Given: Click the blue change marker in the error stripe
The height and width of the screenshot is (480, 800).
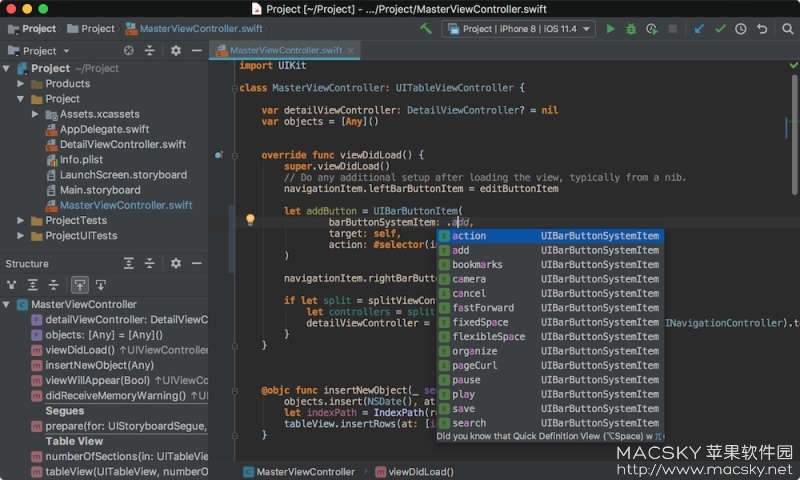Looking at the screenshot, I should [786, 128].
